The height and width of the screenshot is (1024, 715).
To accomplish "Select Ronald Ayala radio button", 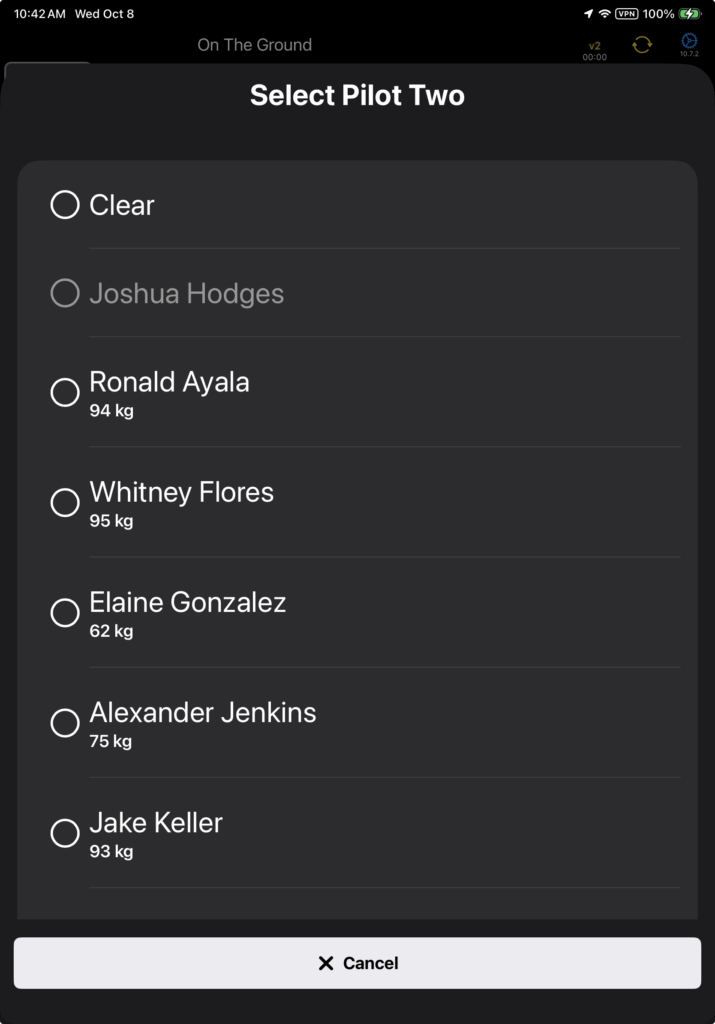I will (65, 392).
